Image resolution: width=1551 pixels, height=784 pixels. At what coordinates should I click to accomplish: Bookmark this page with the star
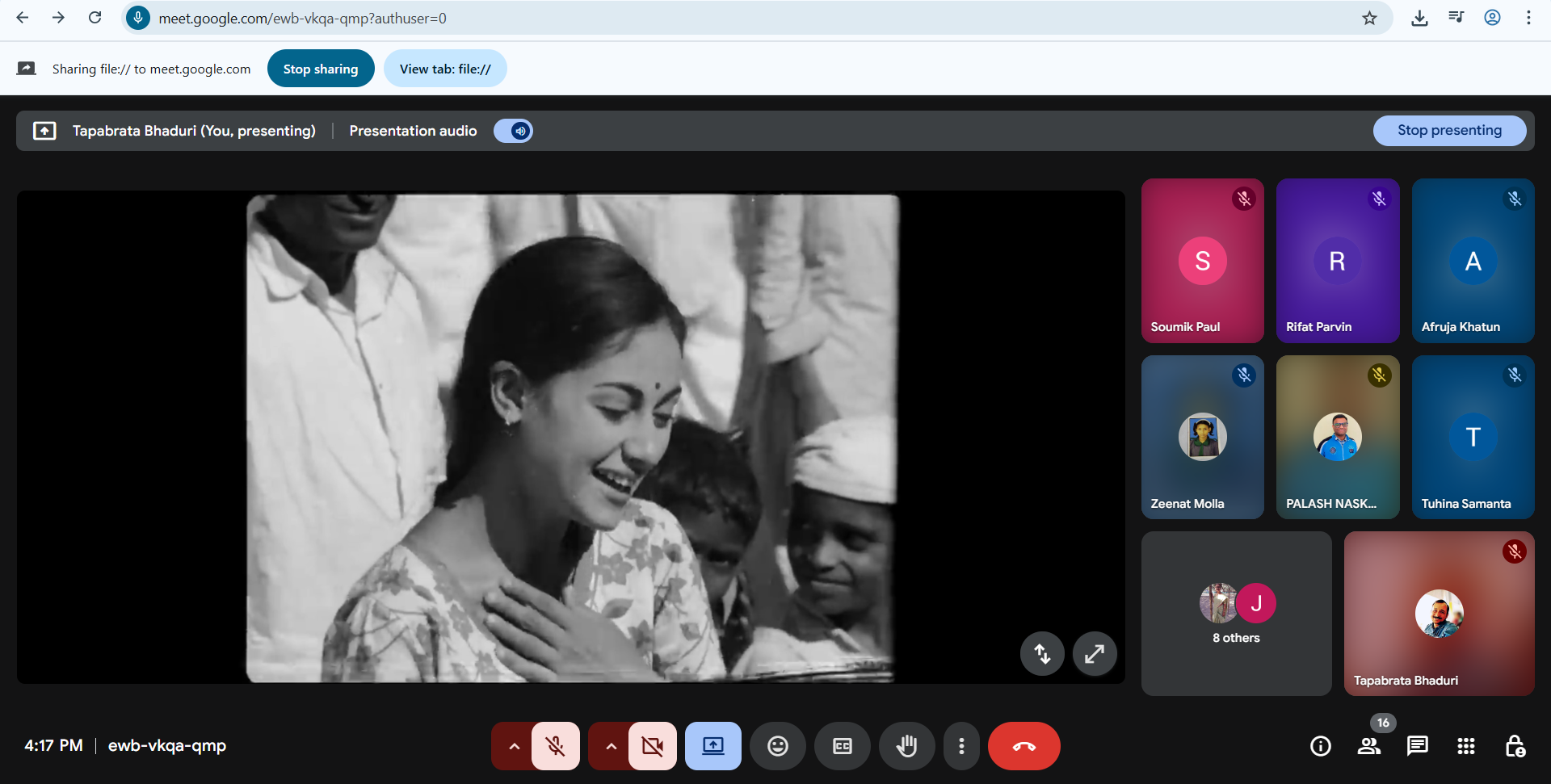pos(1369,18)
